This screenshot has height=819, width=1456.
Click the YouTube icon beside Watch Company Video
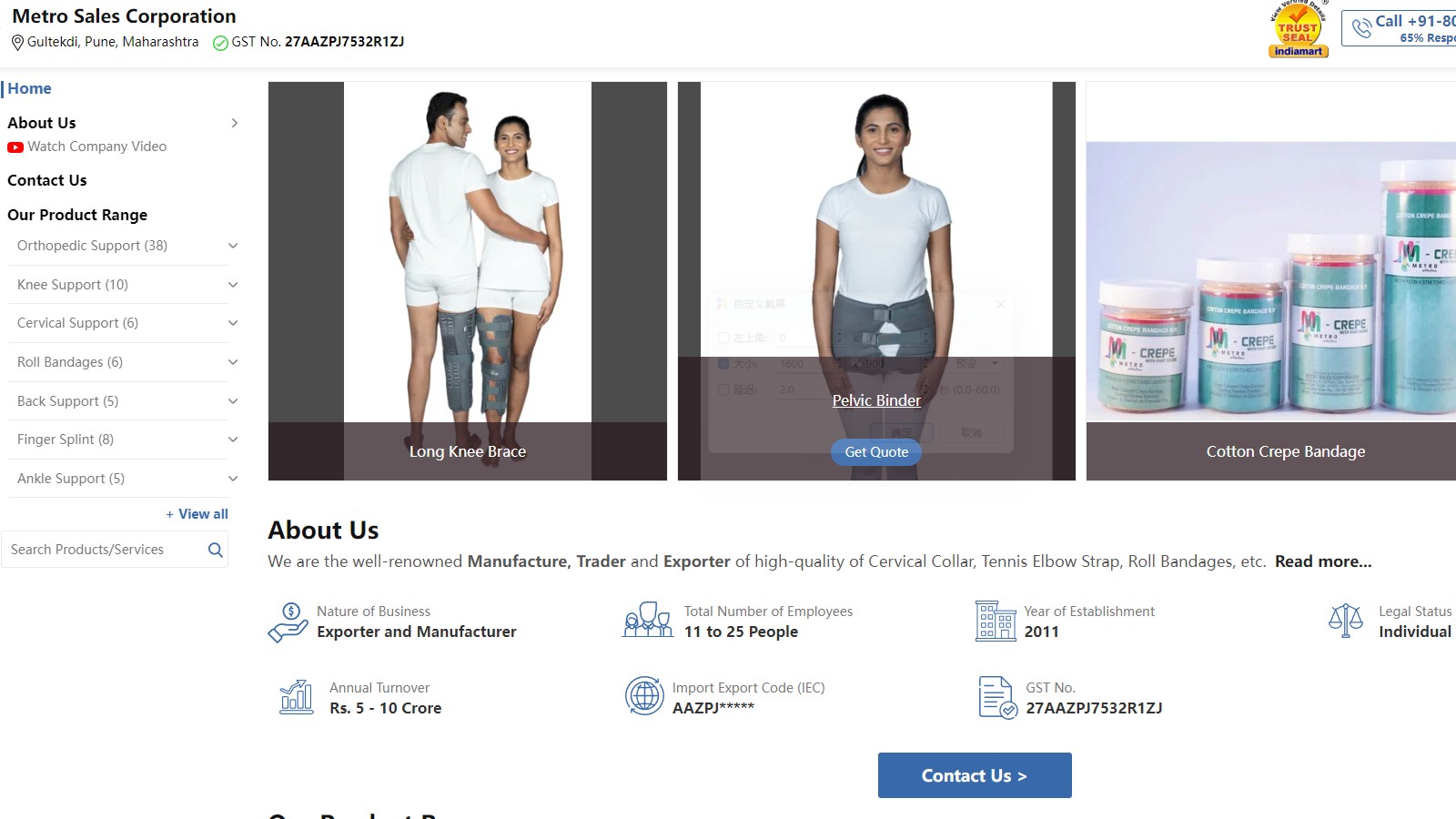point(15,147)
